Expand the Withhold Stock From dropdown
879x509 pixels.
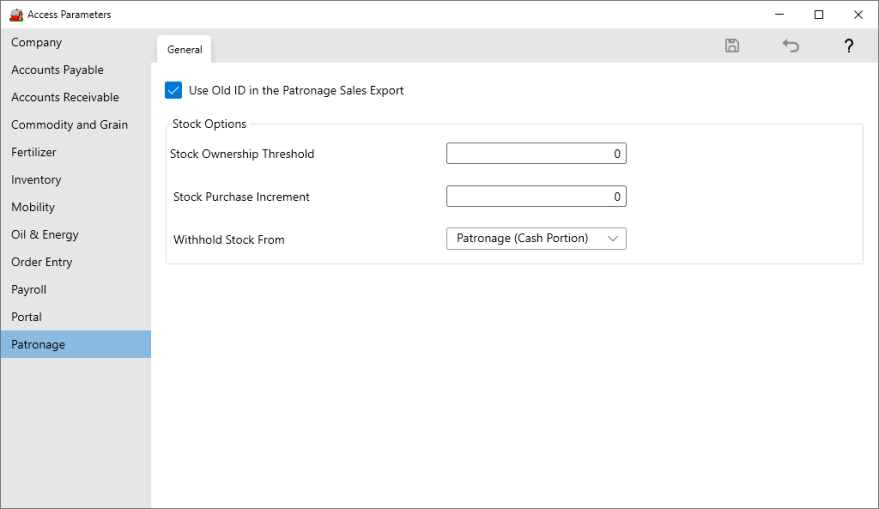click(536, 238)
